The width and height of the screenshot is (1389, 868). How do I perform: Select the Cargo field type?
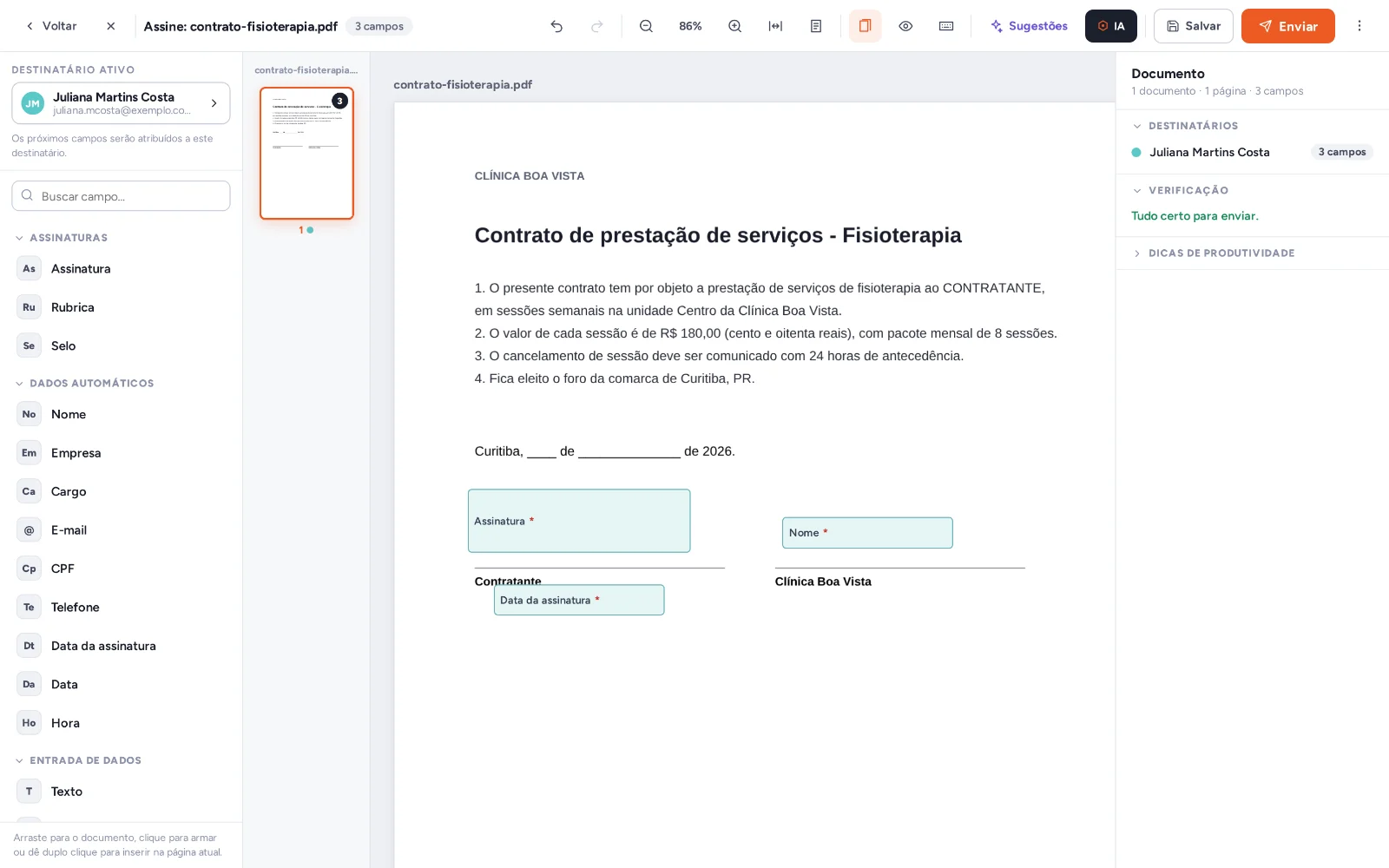121,491
